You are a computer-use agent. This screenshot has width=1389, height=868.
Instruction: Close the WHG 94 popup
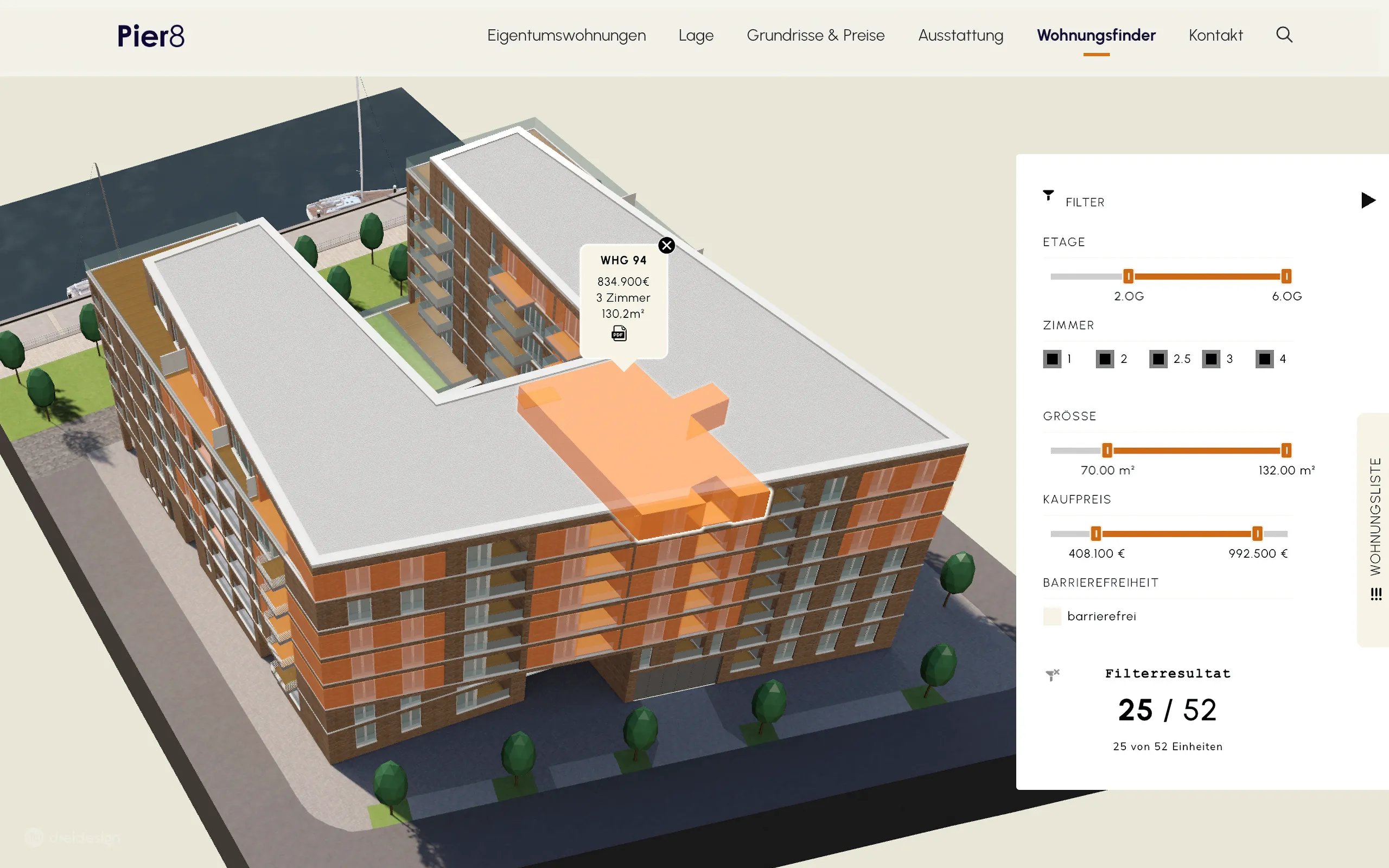point(666,246)
